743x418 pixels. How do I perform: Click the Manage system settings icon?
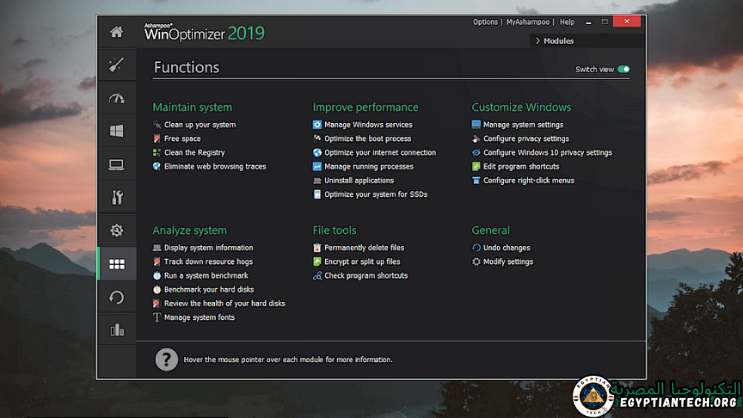[476, 125]
